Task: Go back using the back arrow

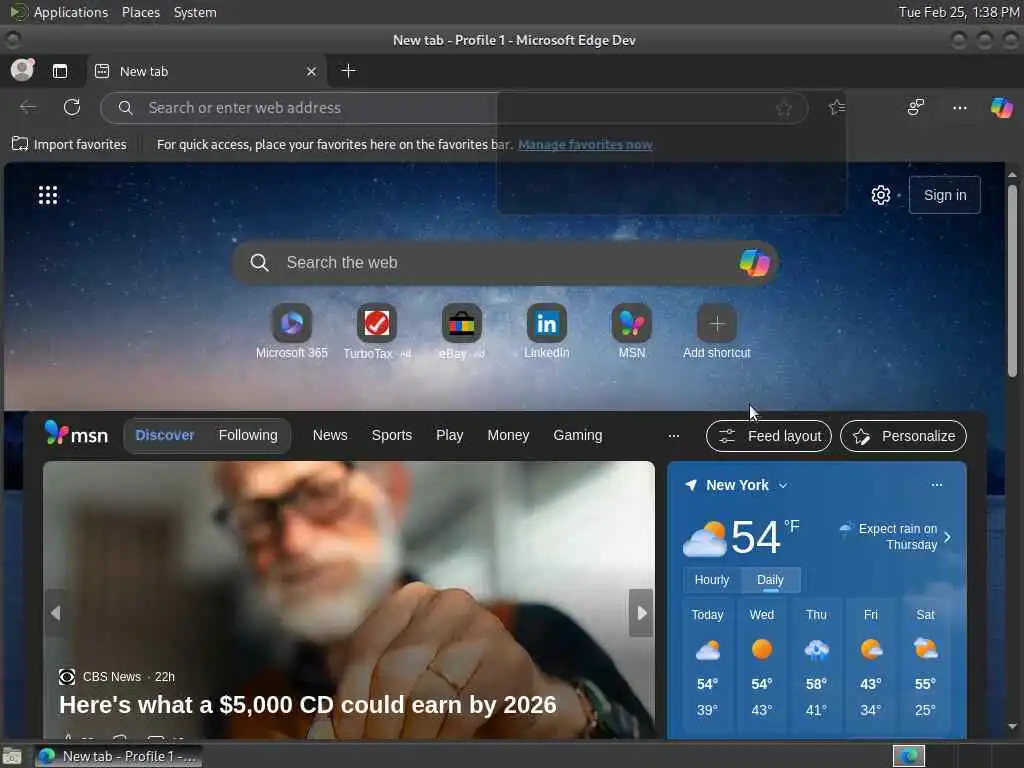Action: (28, 107)
